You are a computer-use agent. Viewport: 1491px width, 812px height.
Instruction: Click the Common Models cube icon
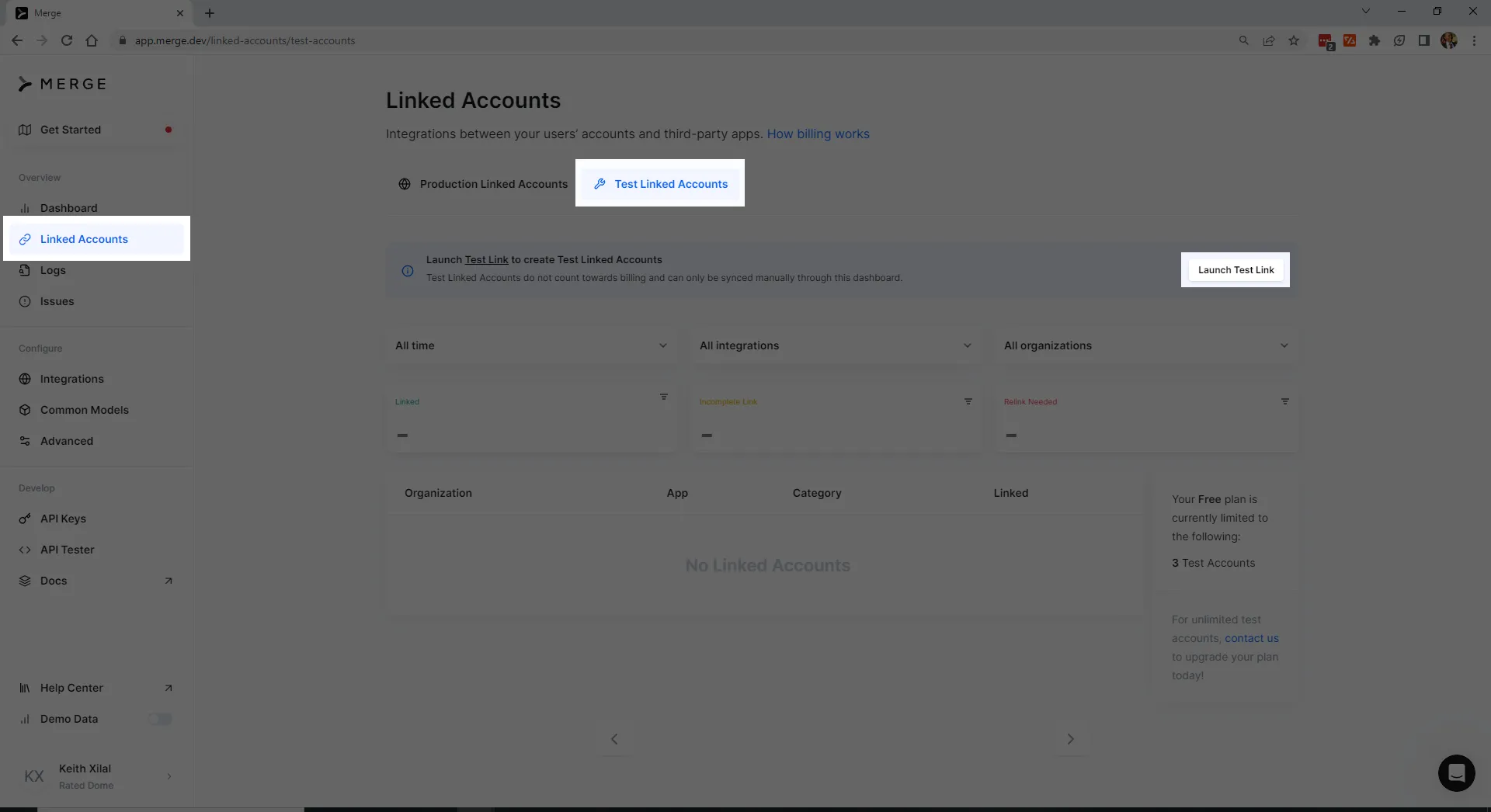coord(25,410)
